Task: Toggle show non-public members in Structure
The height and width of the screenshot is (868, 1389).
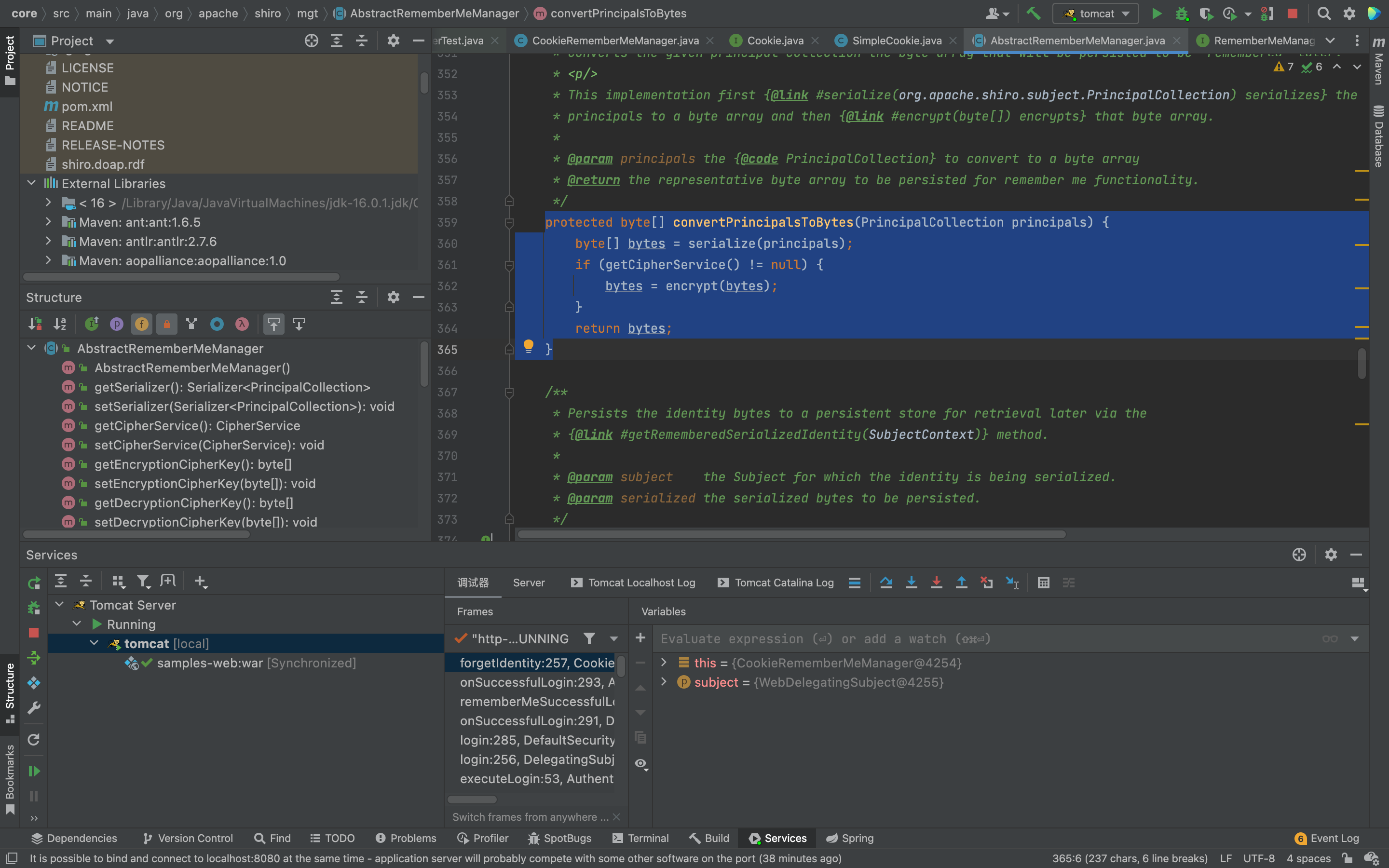Action: coord(166,325)
